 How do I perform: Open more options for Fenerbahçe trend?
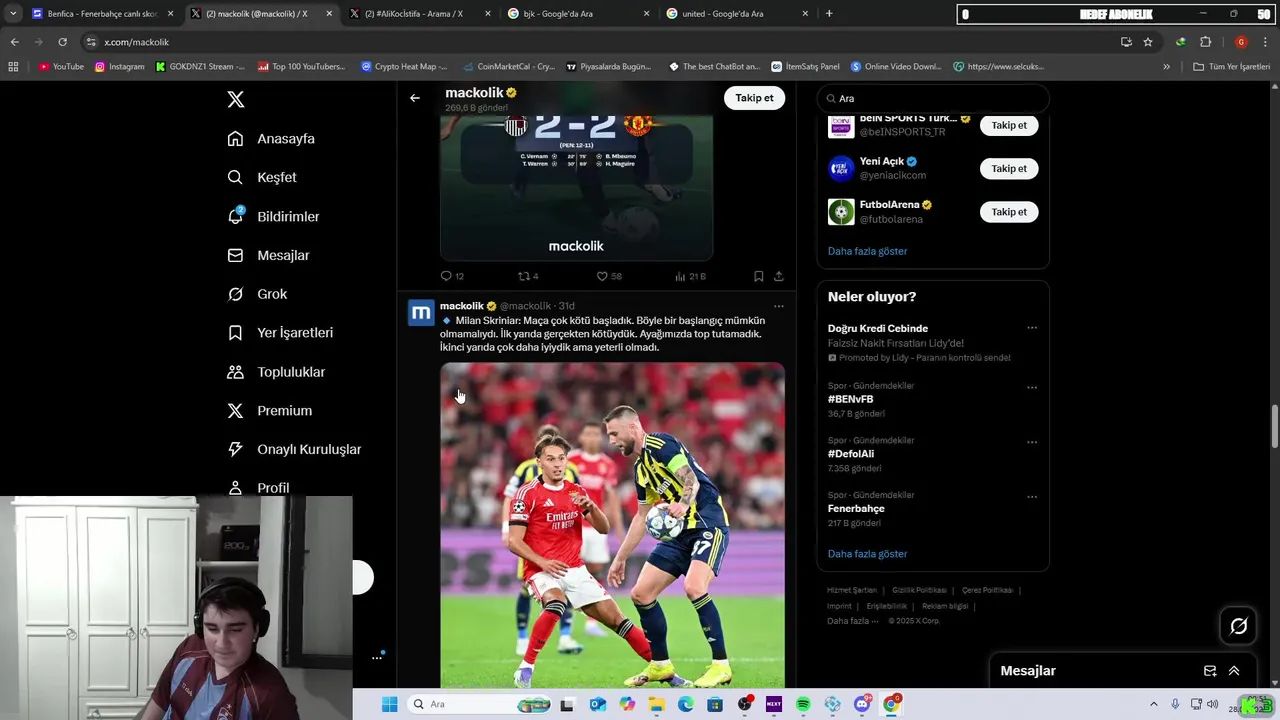(1032, 497)
